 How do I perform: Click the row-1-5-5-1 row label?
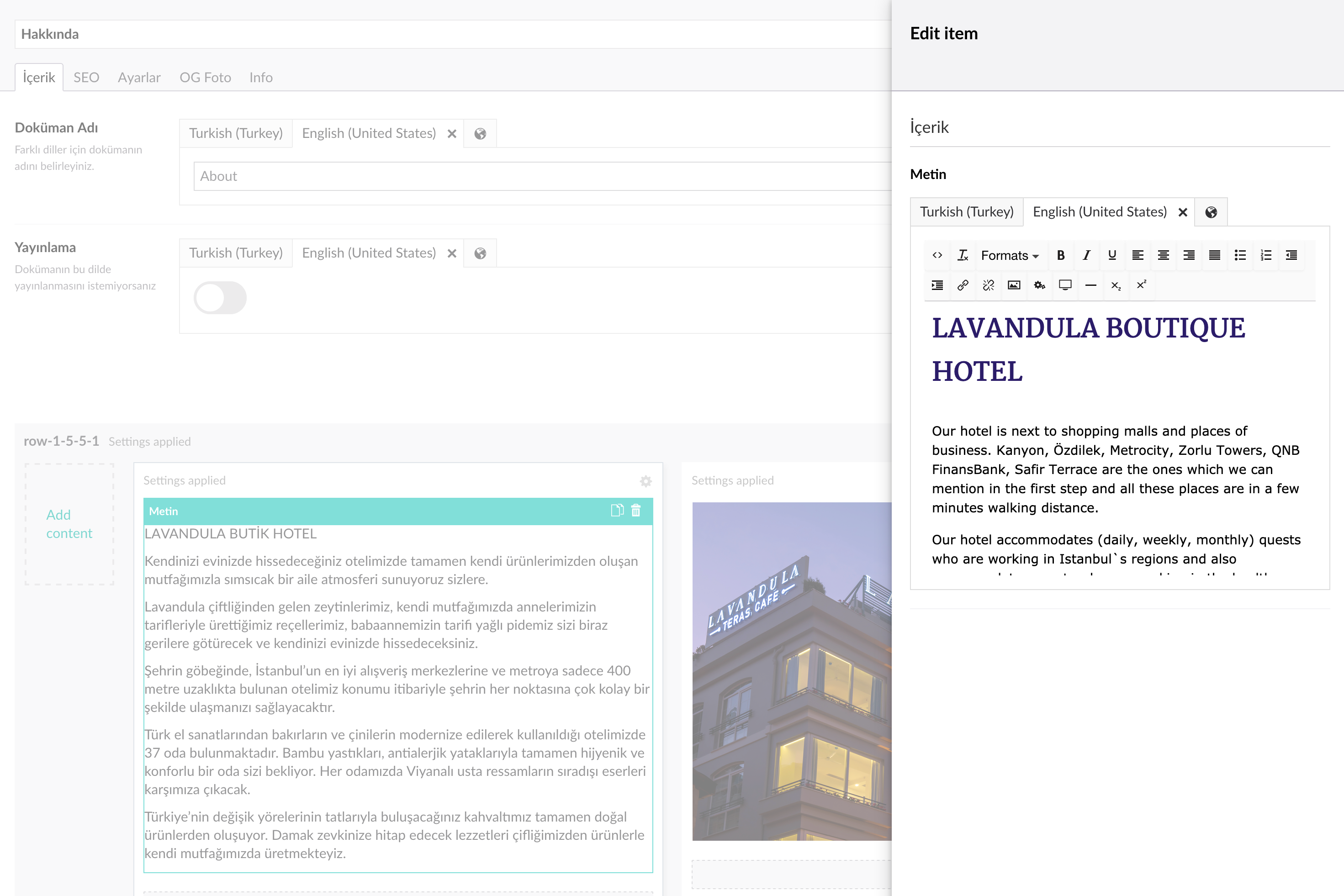(61, 441)
